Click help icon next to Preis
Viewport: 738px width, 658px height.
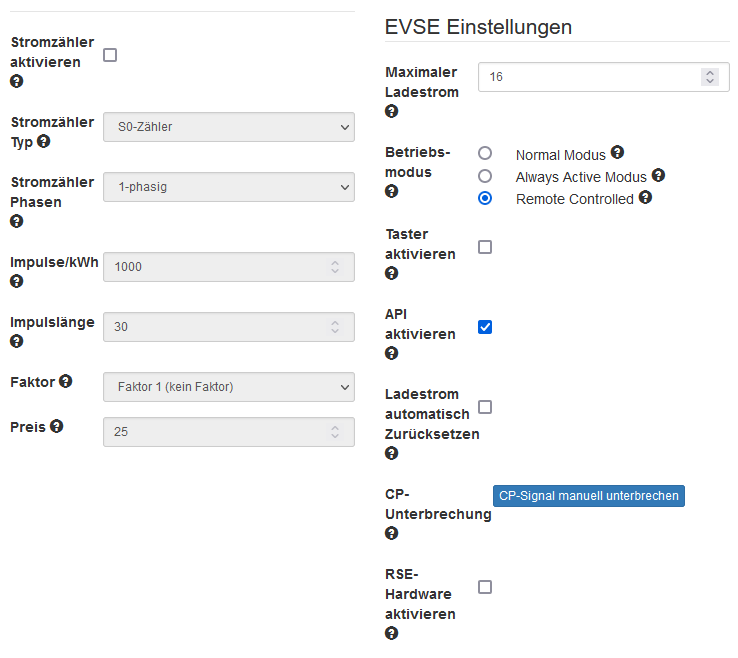(x=57, y=426)
